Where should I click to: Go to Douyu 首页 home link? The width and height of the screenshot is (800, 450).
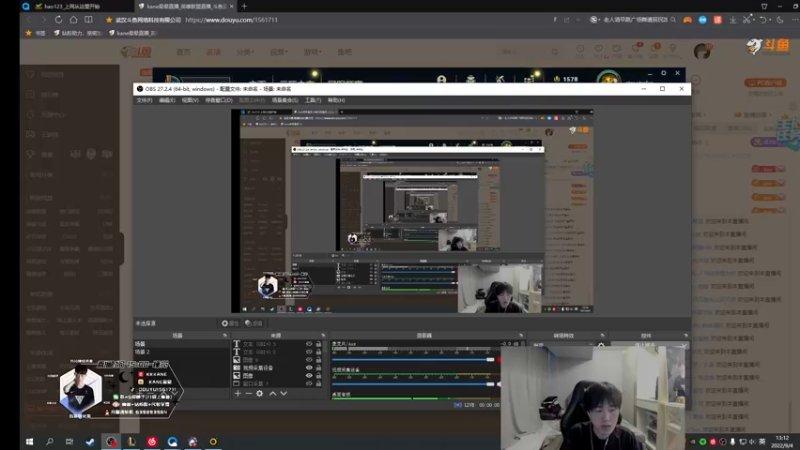pos(183,52)
